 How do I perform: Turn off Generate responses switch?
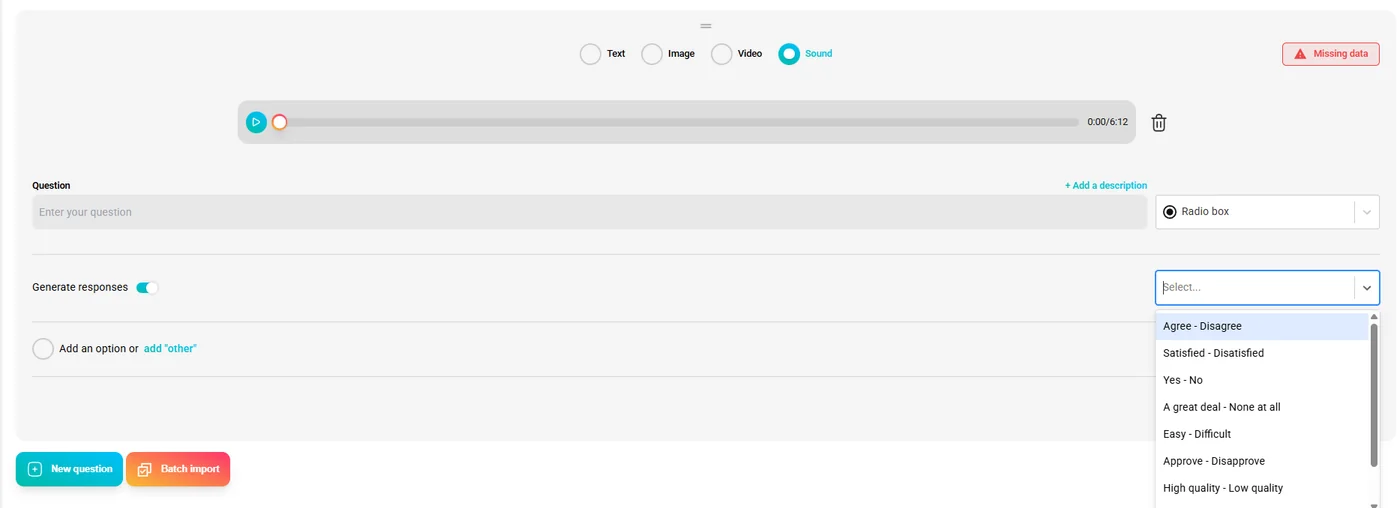(147, 288)
